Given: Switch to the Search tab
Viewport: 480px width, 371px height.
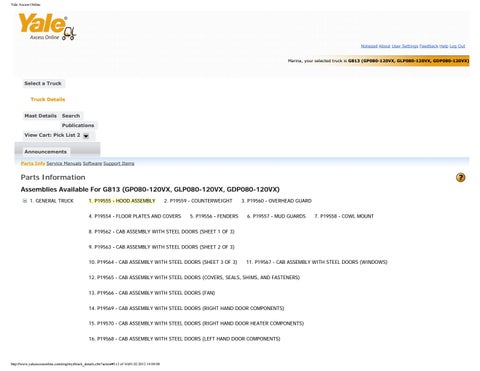Looking at the screenshot, I should click(71, 116).
